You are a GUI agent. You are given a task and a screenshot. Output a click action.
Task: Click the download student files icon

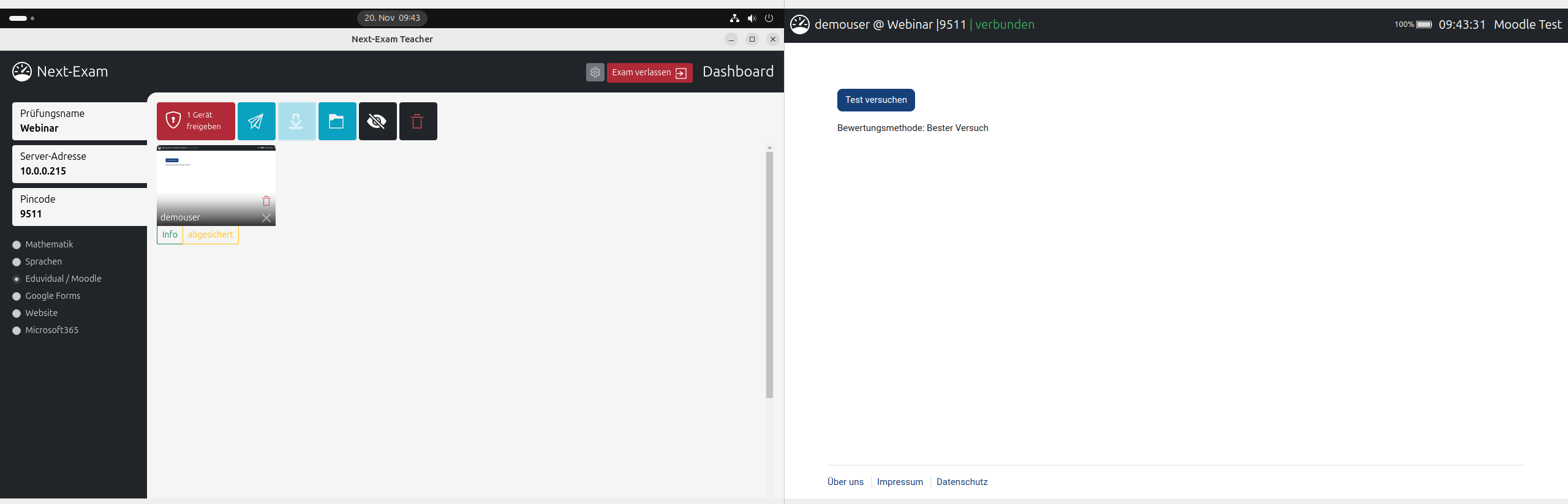(x=296, y=121)
